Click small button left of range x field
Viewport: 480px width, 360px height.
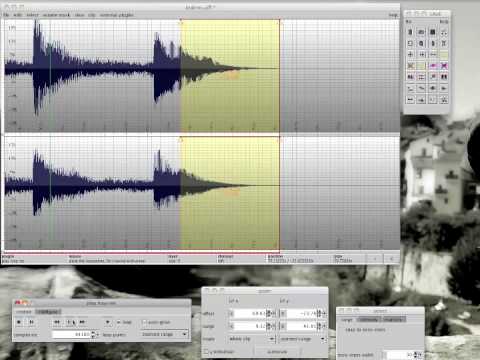[232, 326]
